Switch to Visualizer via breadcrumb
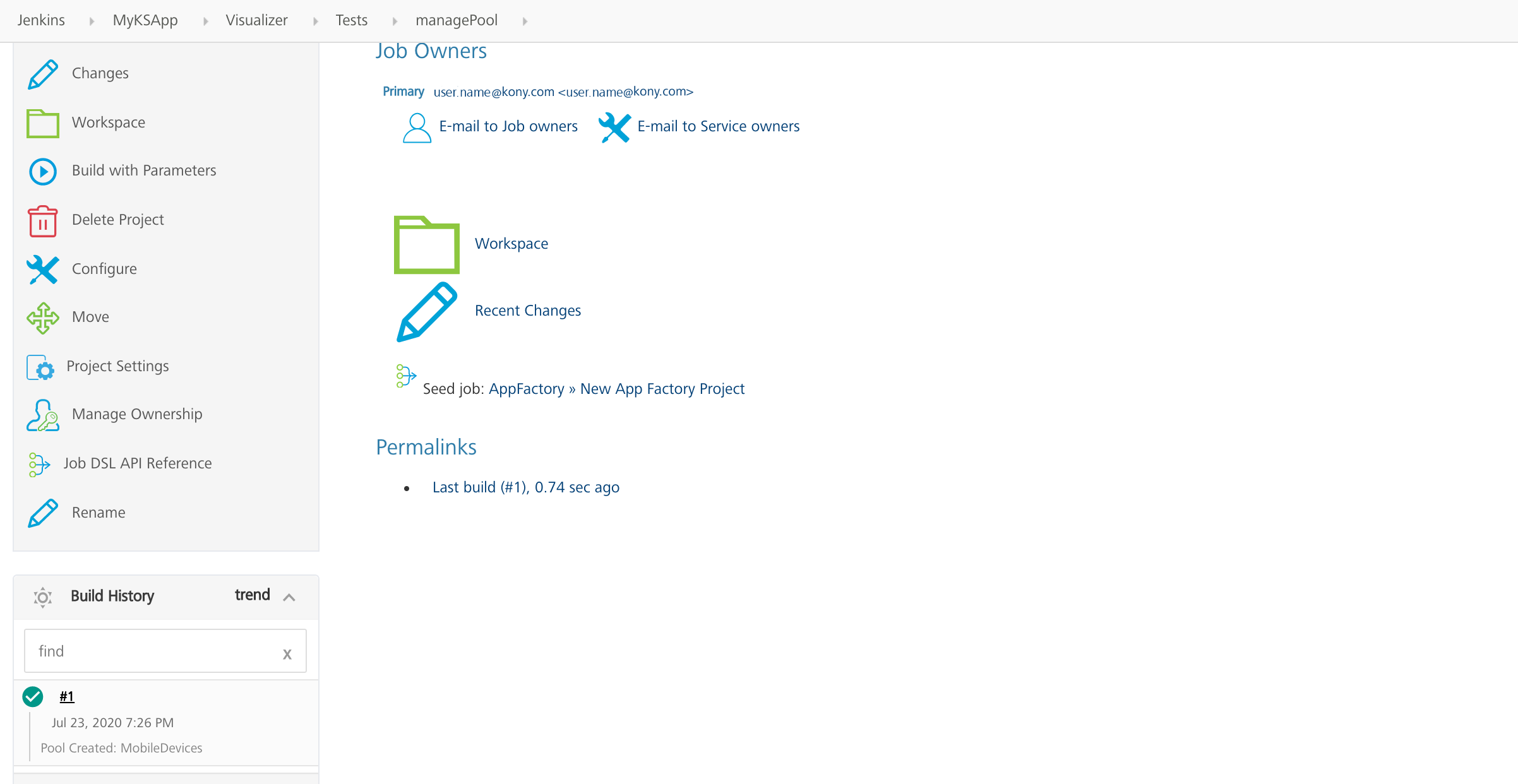The image size is (1518, 784). [x=256, y=20]
